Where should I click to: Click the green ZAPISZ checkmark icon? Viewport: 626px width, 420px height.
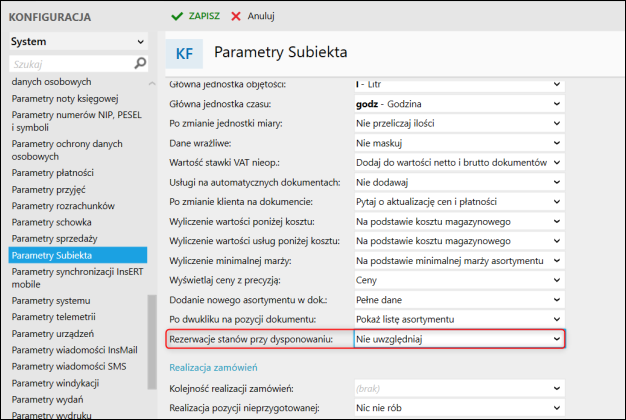[x=177, y=16]
